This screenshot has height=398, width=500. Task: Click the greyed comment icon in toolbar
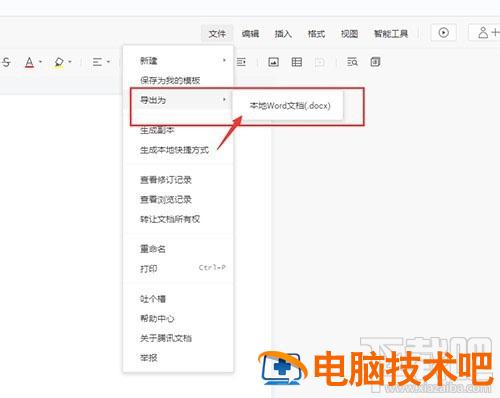(x=320, y=62)
